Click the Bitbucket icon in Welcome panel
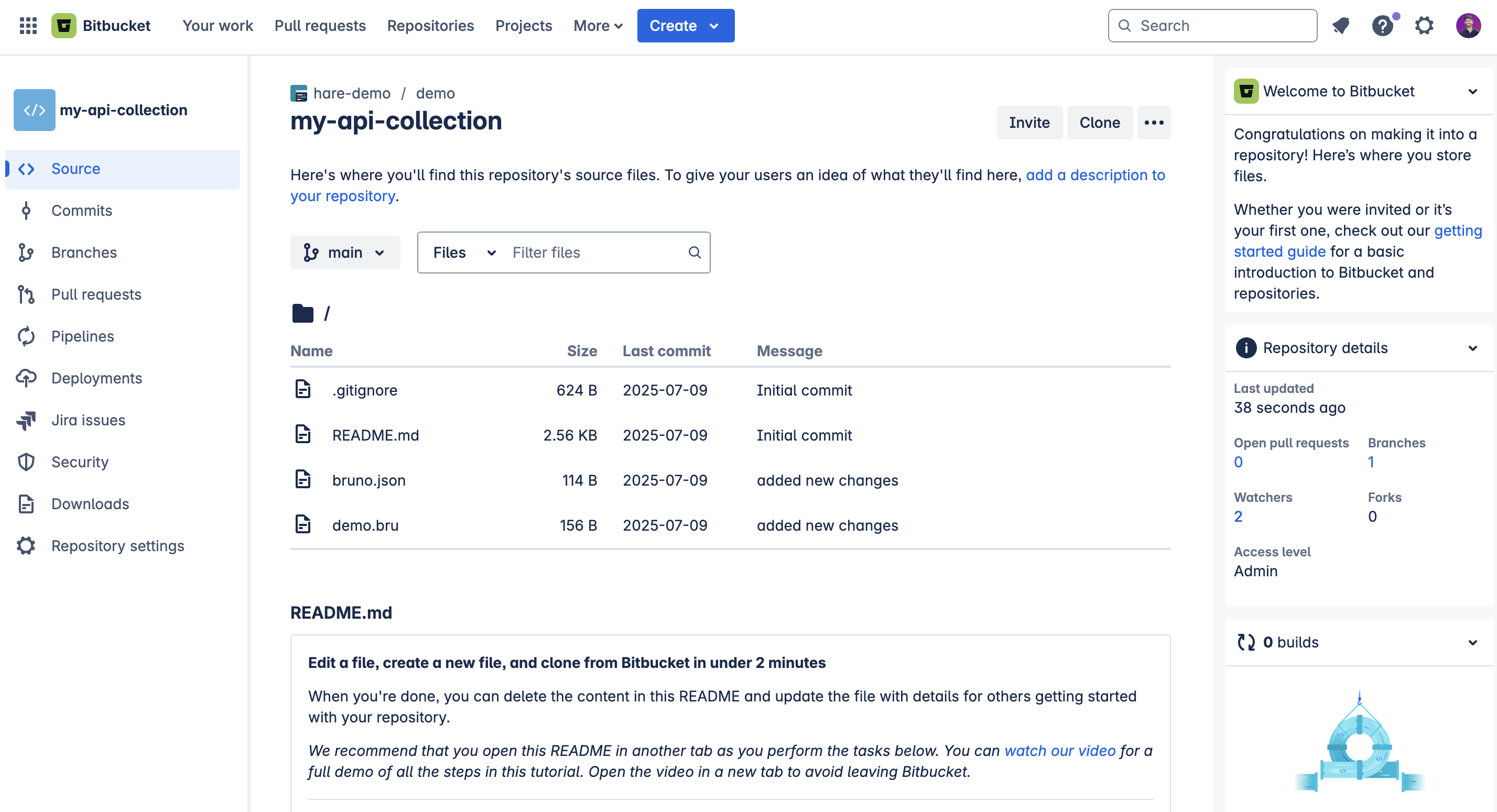This screenshot has width=1497, height=812. click(1246, 91)
